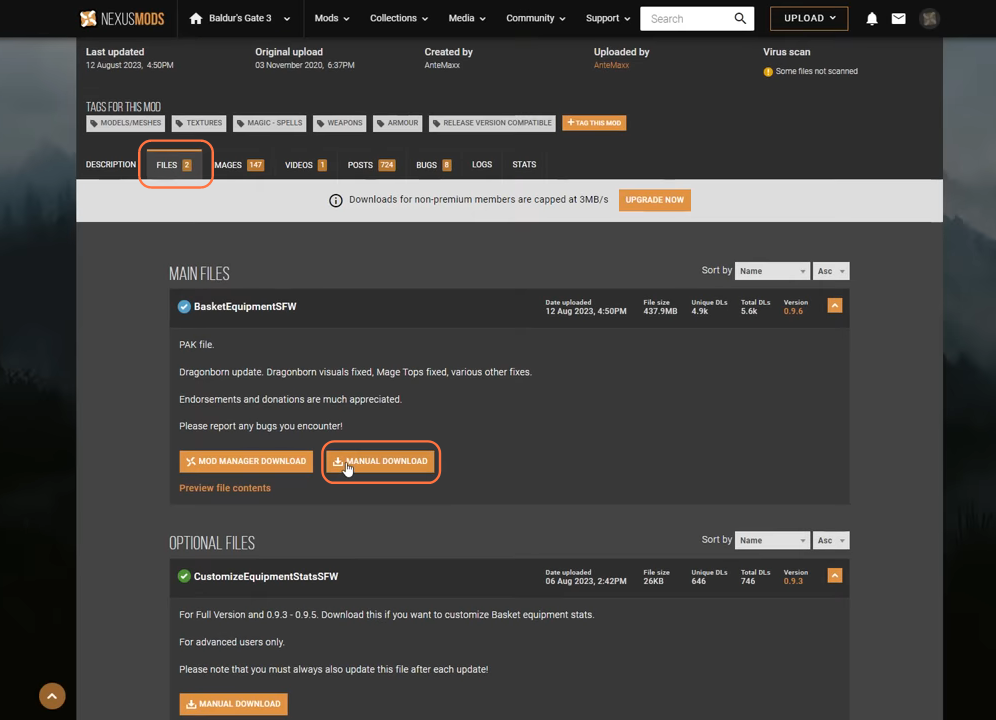Open Optional Files Asc order dropdown
Image resolution: width=996 pixels, height=720 pixels.
point(831,541)
